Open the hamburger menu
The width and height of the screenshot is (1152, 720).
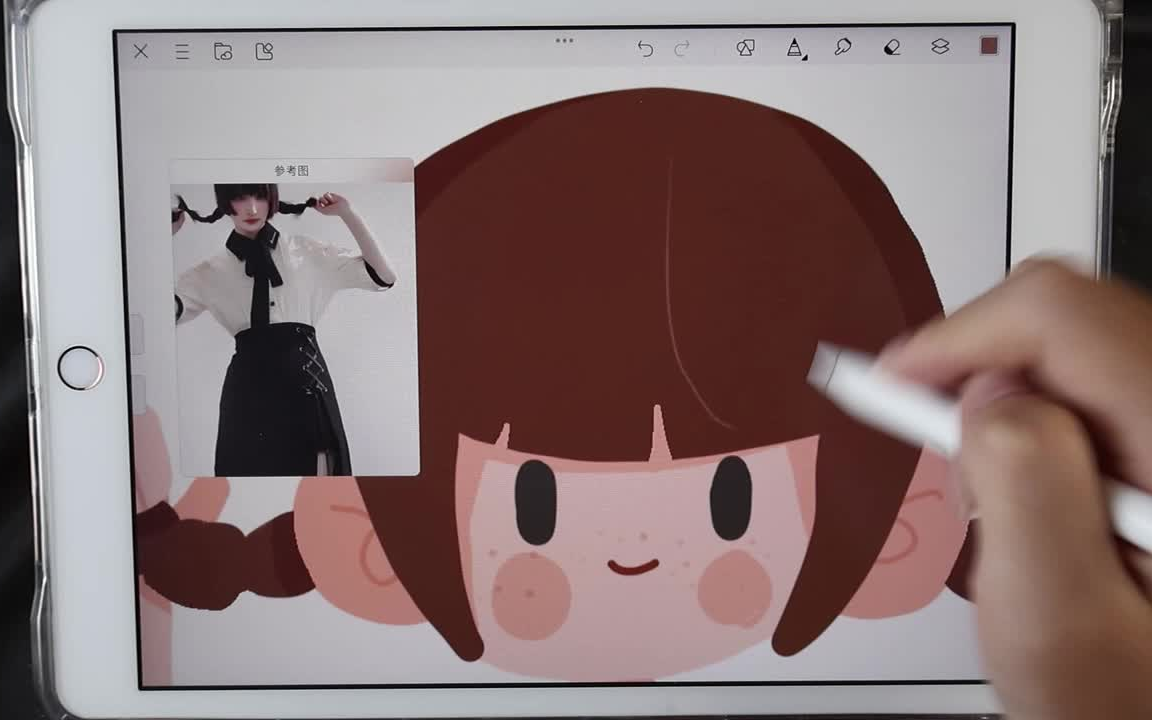click(x=181, y=51)
